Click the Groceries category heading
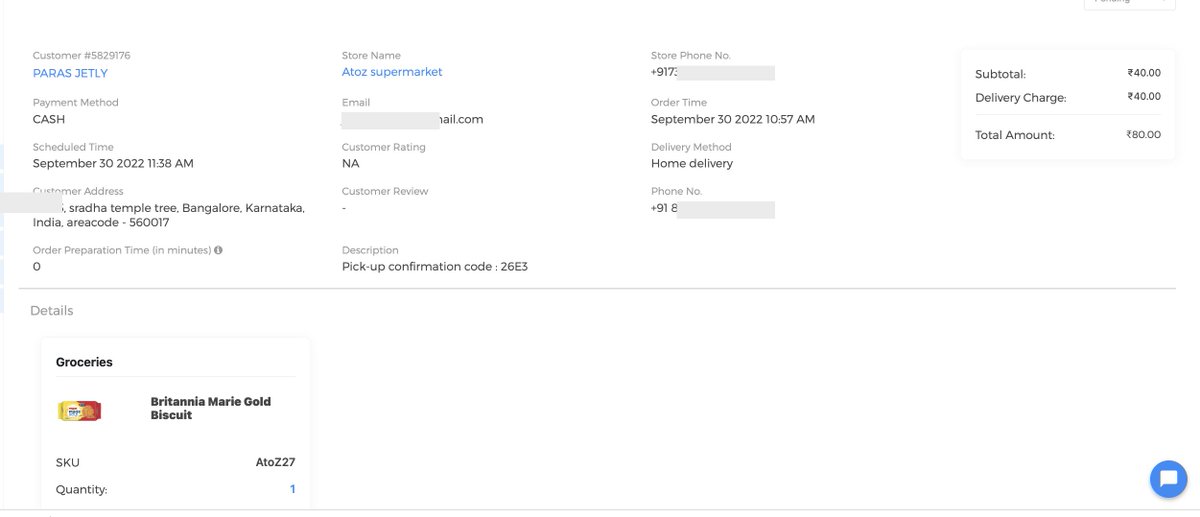This screenshot has width=1200, height=517. 84,362
